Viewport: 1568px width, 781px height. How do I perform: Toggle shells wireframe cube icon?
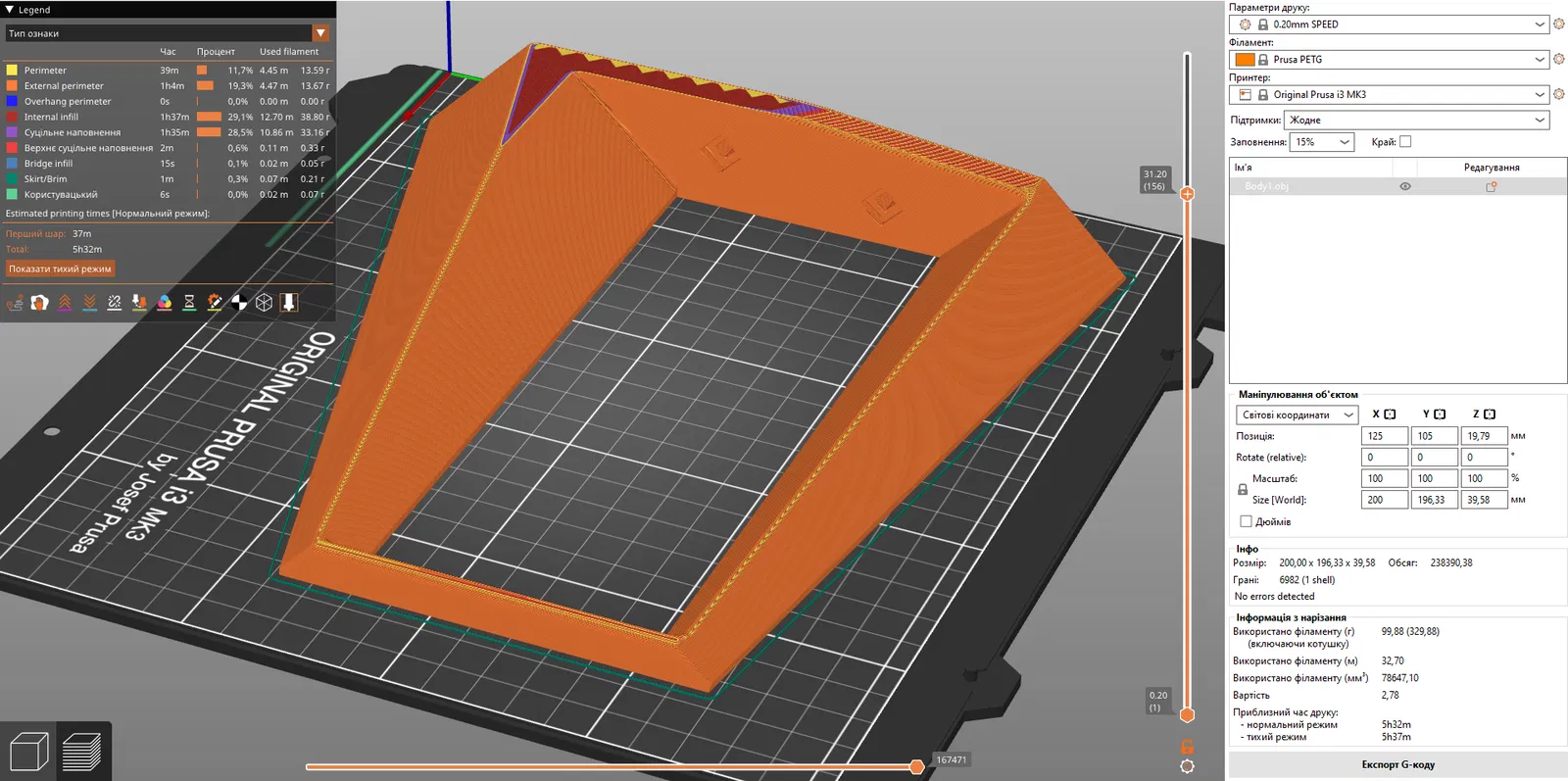point(264,303)
